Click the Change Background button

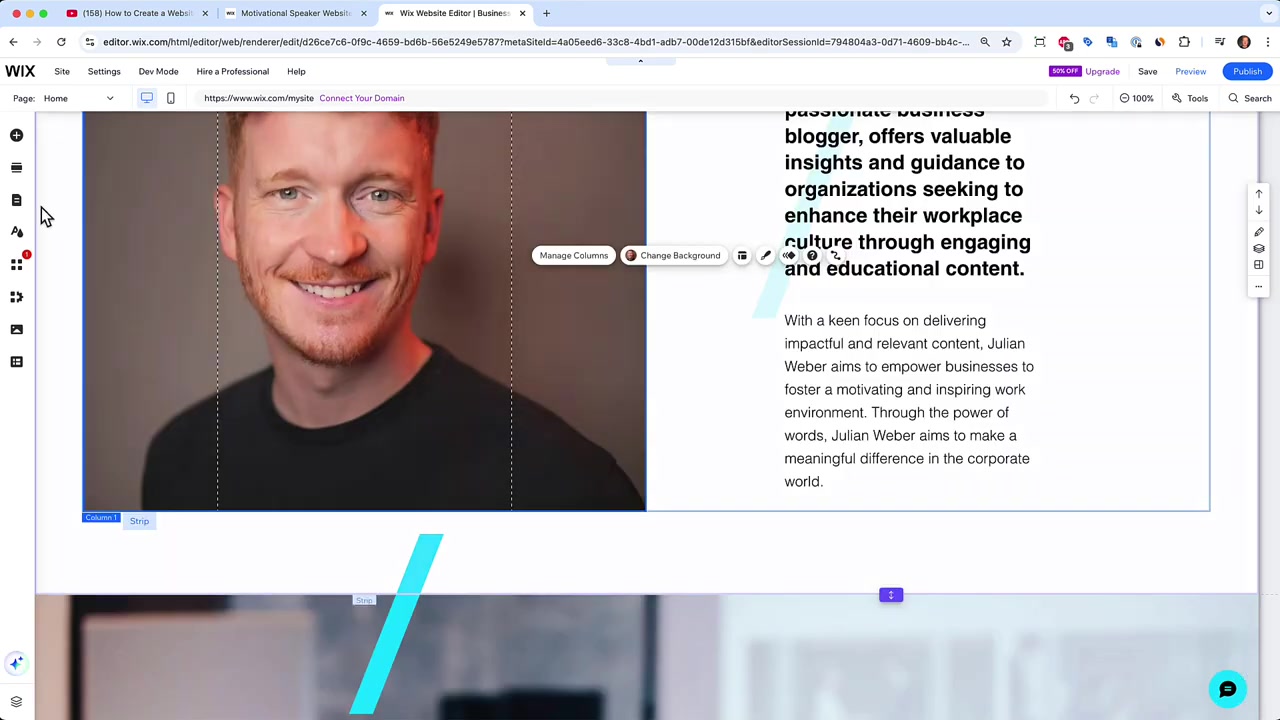672,256
